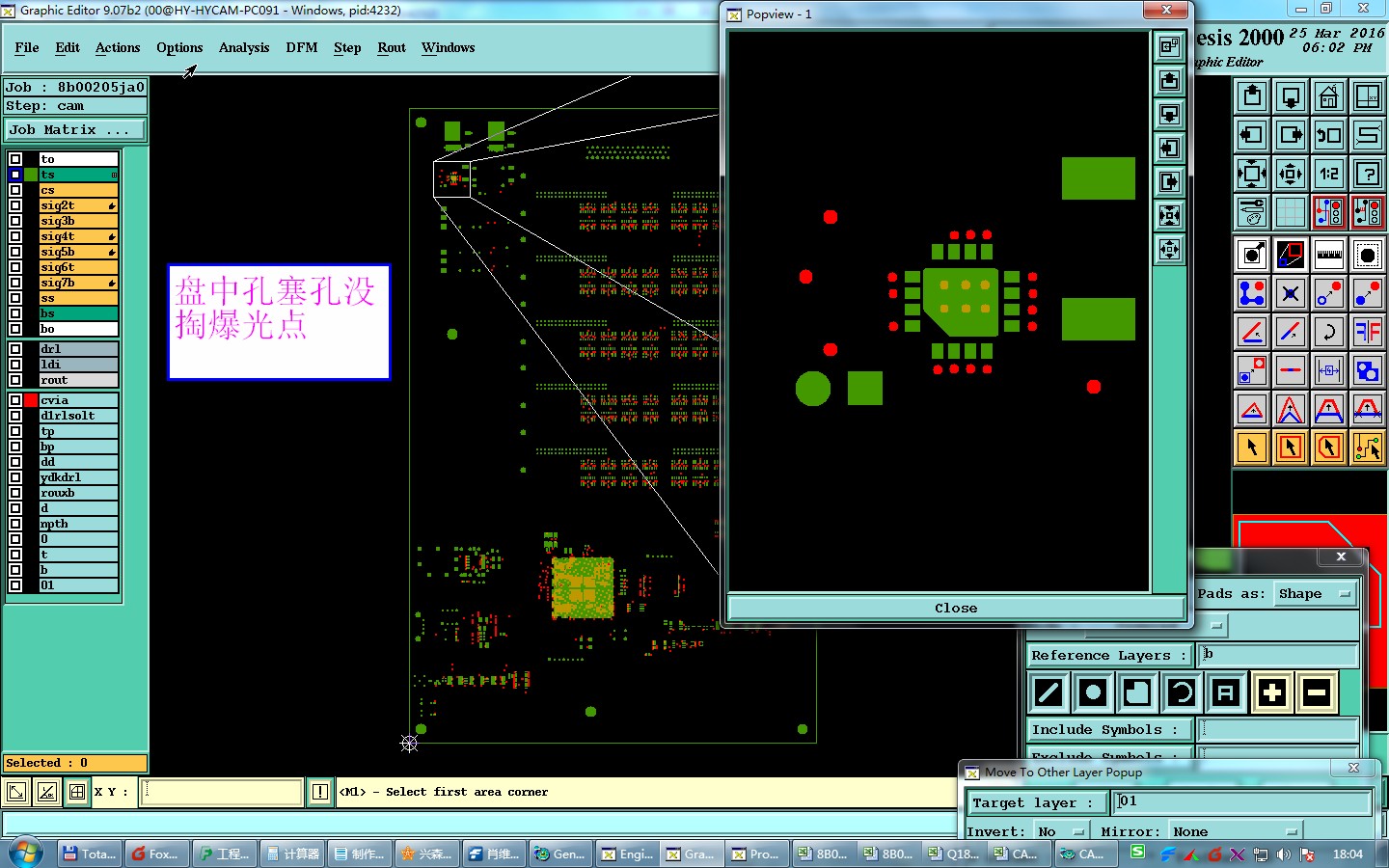Toggle the negative polarity minus filter

[1317, 692]
